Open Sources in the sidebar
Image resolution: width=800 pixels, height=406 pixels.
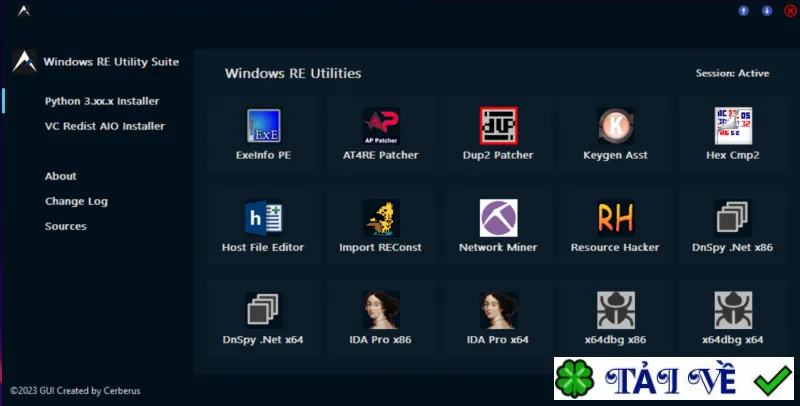click(65, 226)
